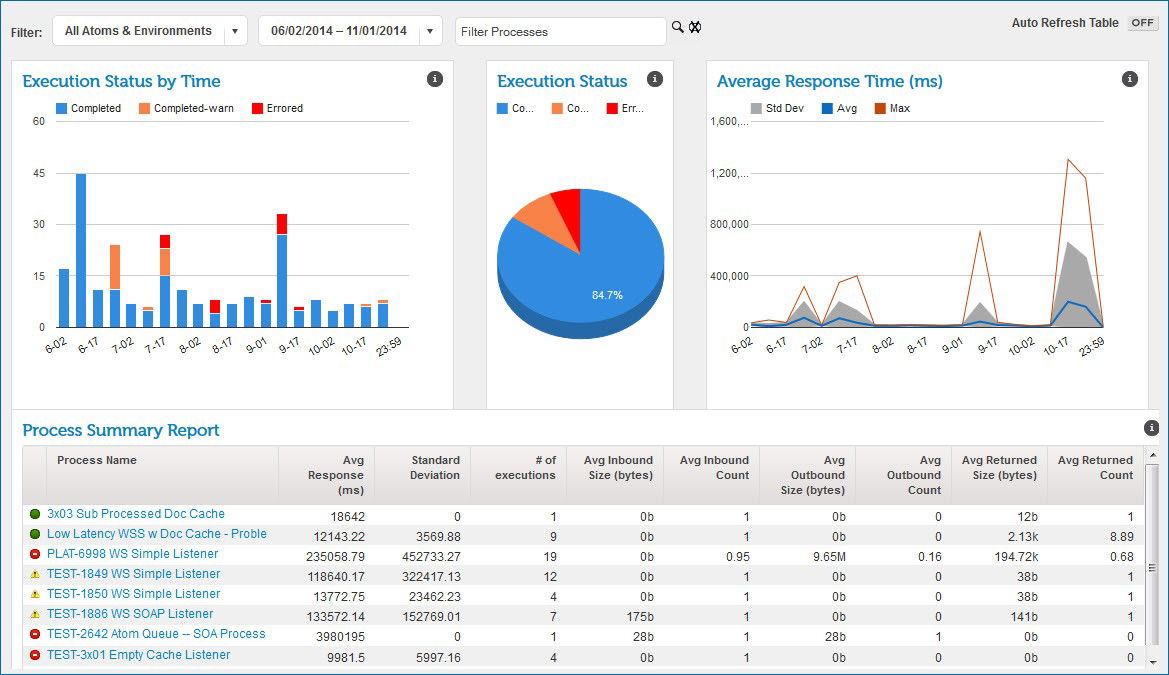Click the info icon on the Execution Status pie
This screenshot has width=1169, height=675.
tap(655, 78)
